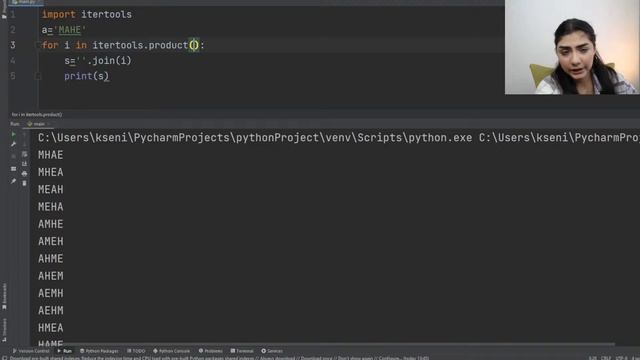Click output line MEAH
This screenshot has width=640, height=360.
coord(51,189)
